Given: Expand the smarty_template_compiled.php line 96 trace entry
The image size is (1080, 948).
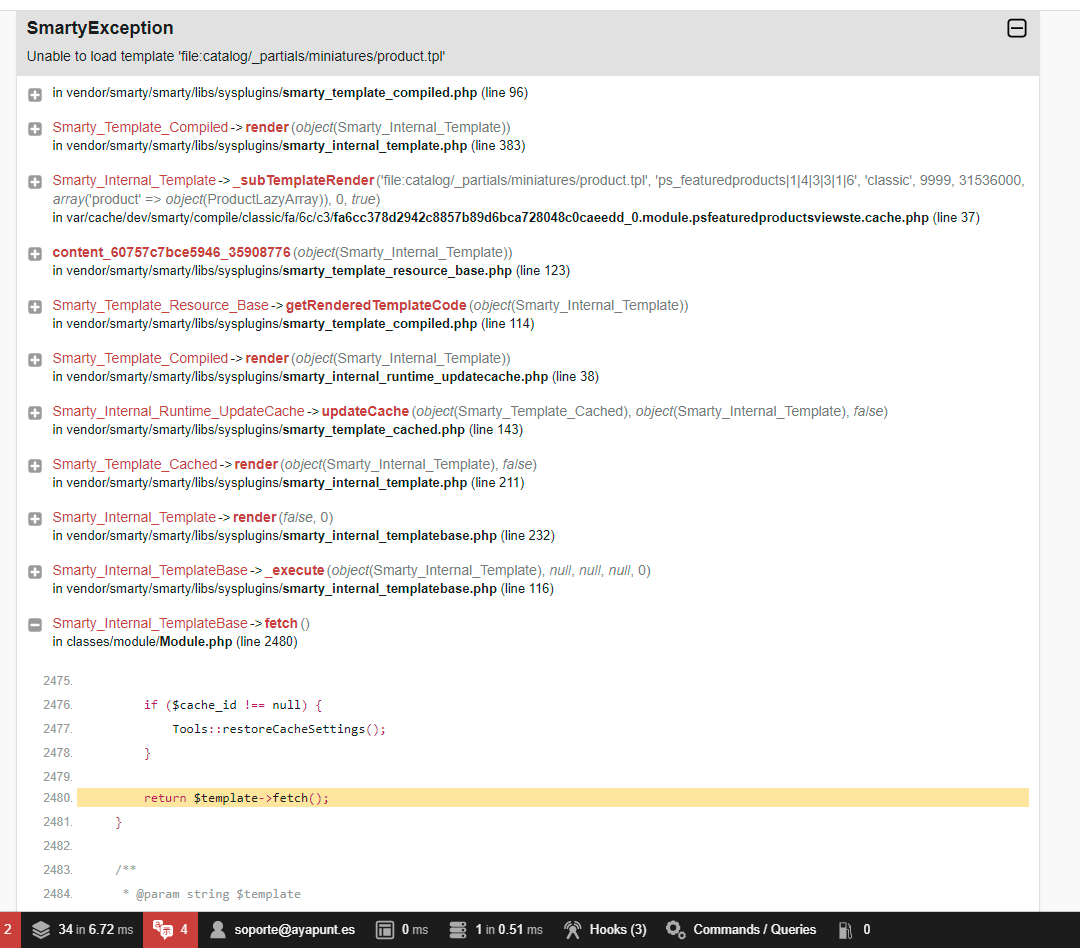Looking at the screenshot, I should click(x=35, y=95).
